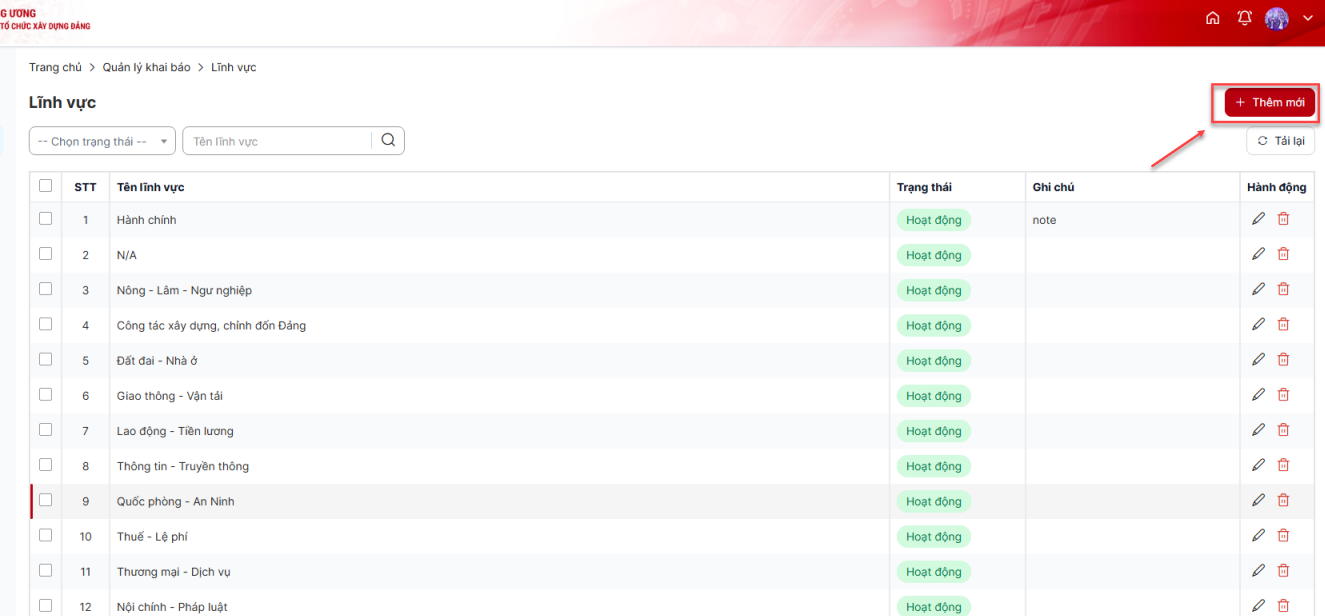Click the Thông tin - Truyền thông name
Image resolution: width=1325 pixels, height=616 pixels.
pyautogui.click(x=183, y=466)
